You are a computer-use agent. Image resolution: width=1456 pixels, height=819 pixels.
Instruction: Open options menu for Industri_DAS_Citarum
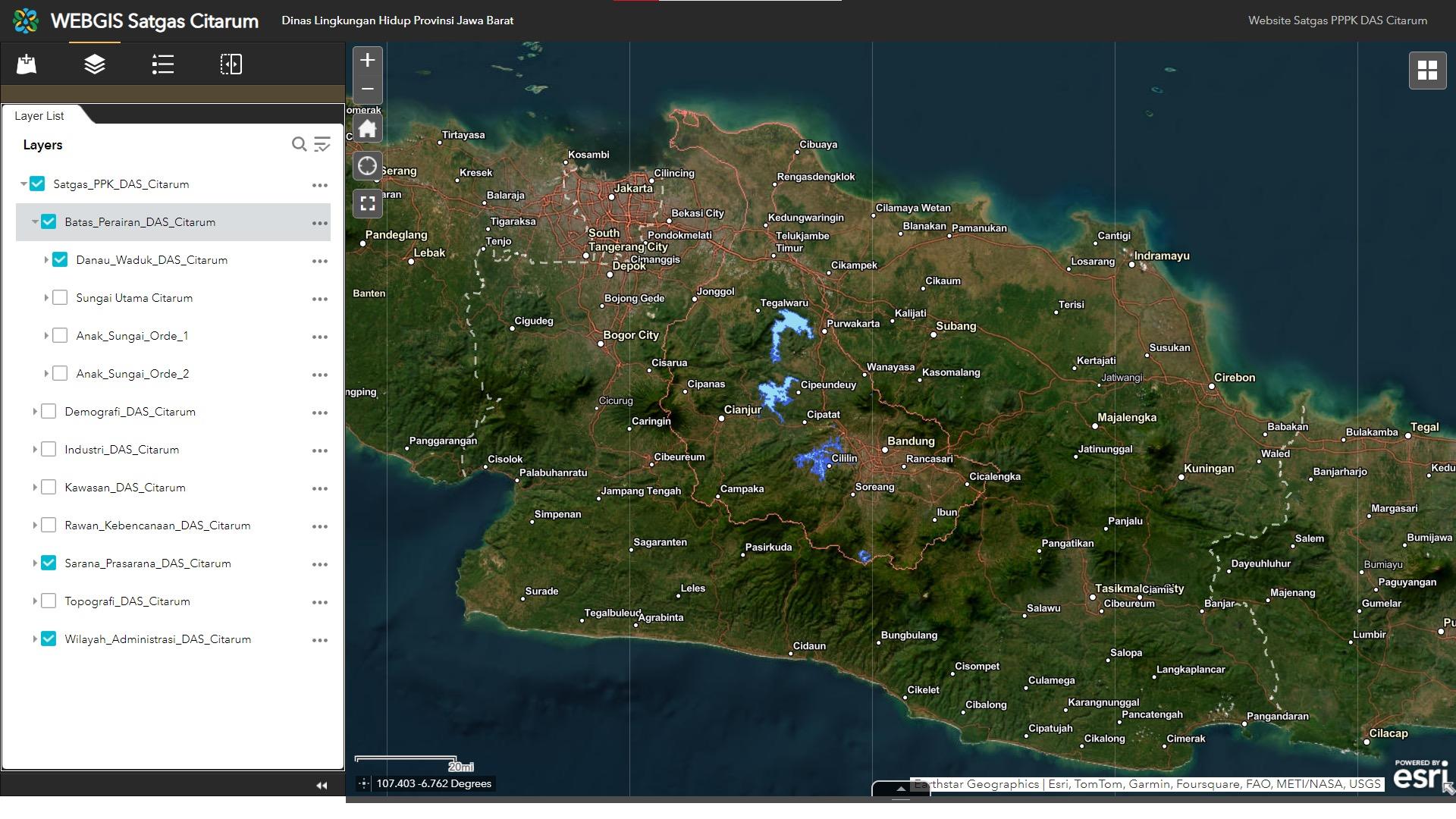coord(319,450)
